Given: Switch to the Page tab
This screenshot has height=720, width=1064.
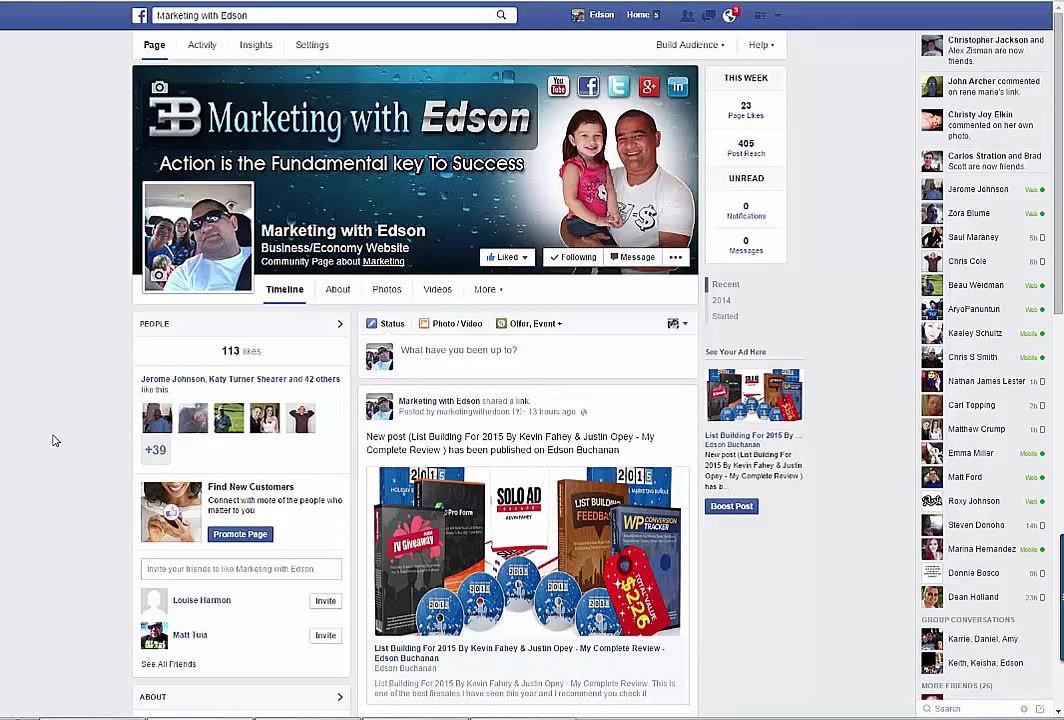Looking at the screenshot, I should coord(155,45).
